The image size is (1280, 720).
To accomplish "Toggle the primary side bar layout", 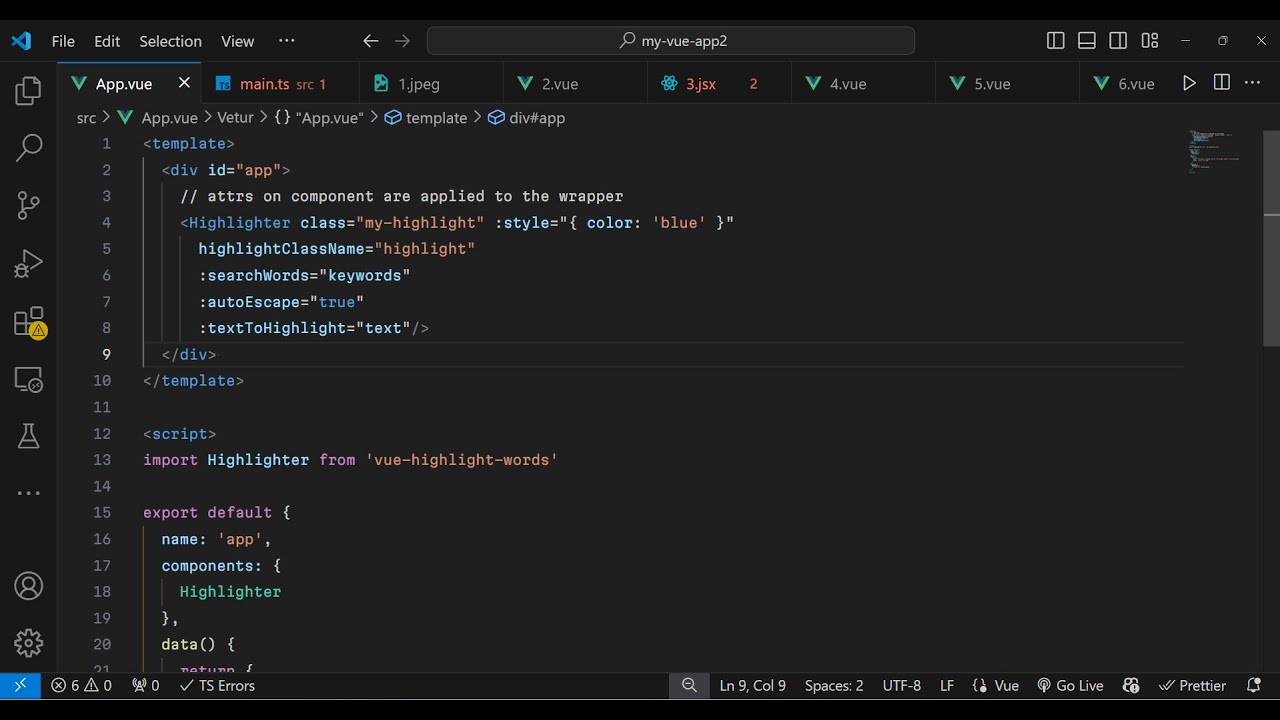I will 1055,41.
